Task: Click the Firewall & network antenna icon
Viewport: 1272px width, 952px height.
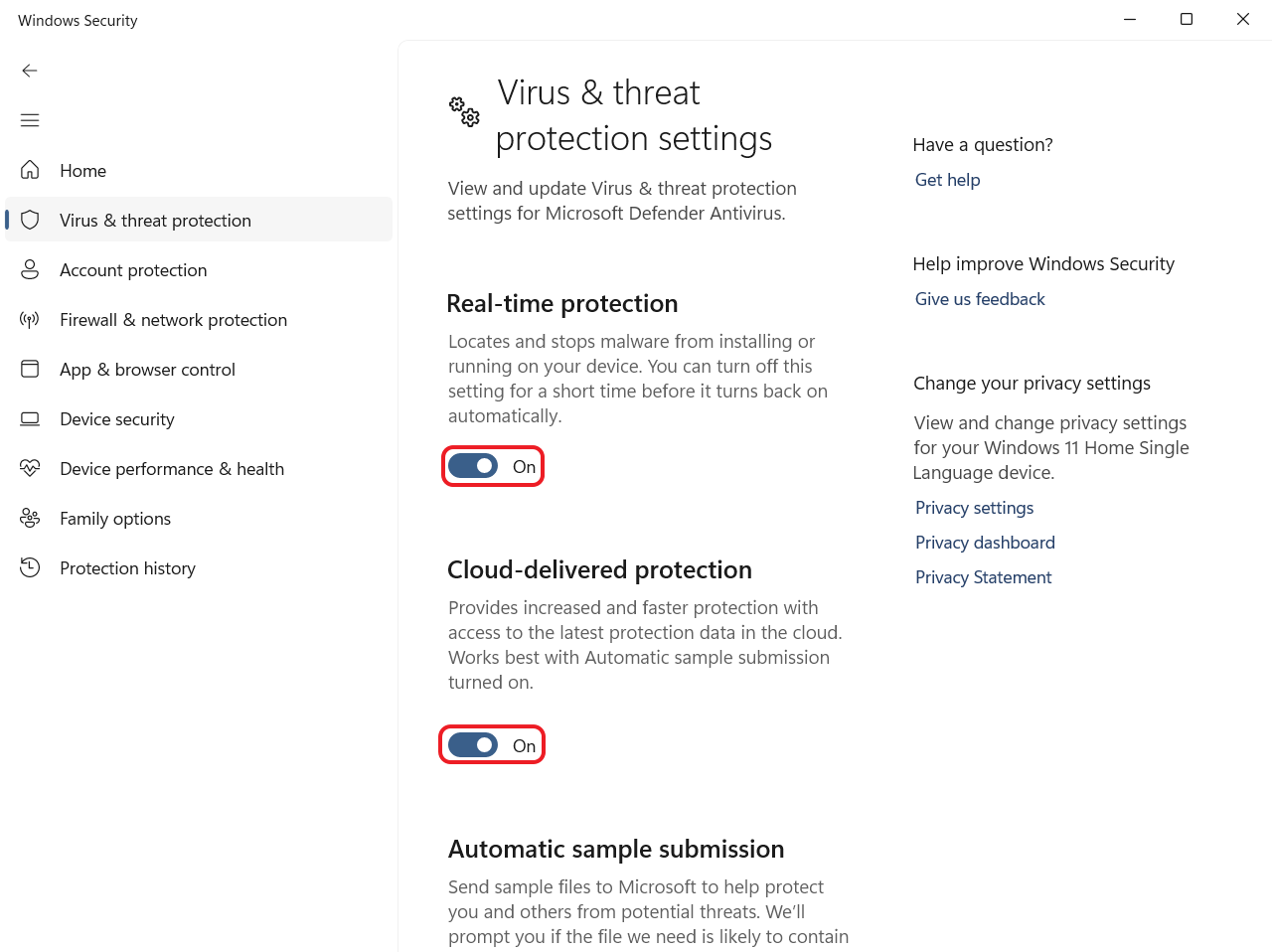Action: pyautogui.click(x=30, y=319)
